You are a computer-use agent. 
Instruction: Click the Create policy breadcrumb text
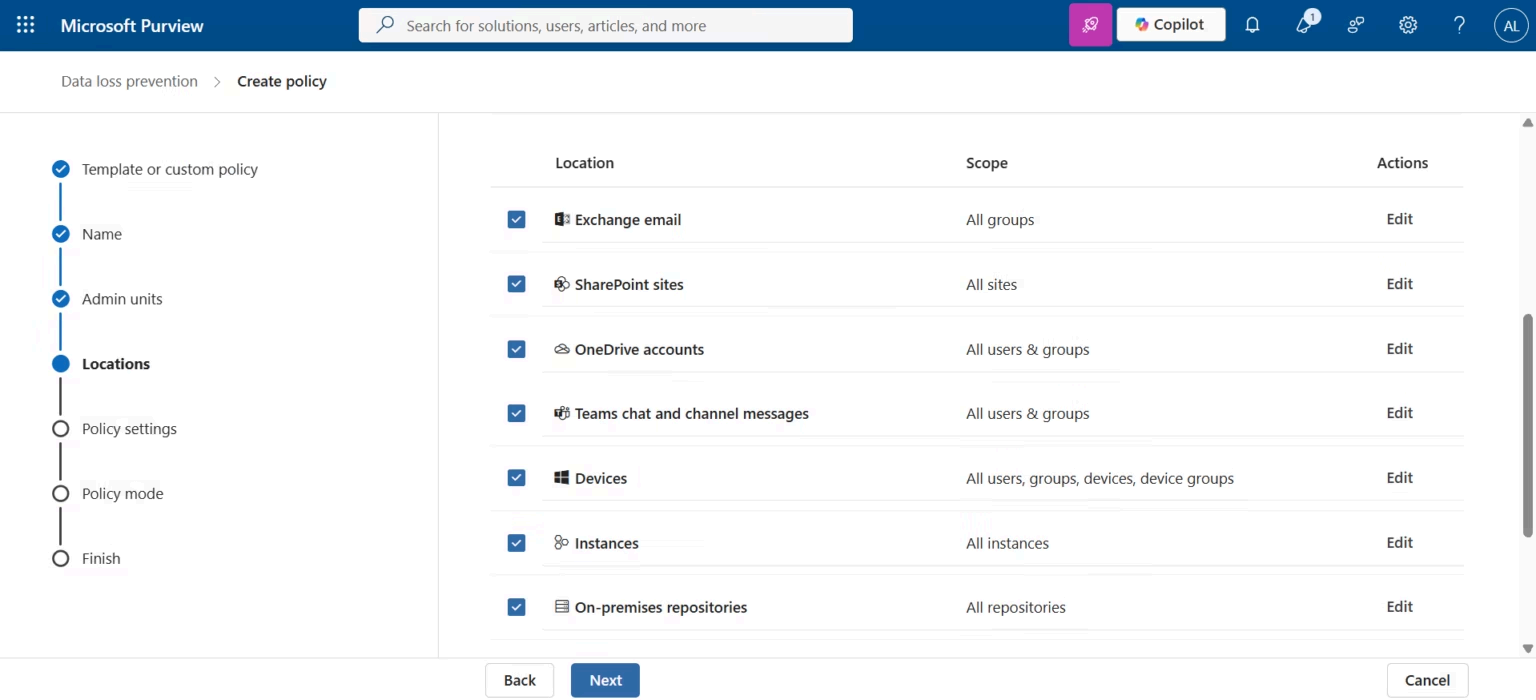pos(282,81)
